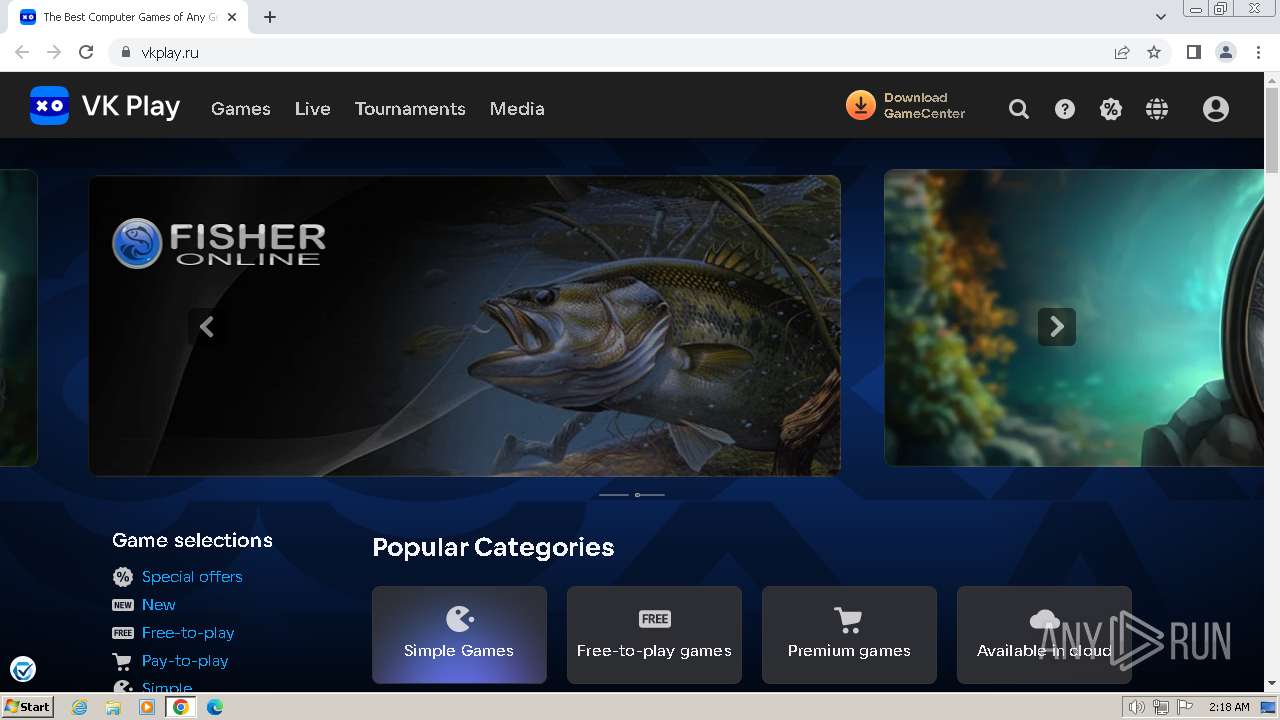Viewport: 1280px width, 720px height.
Task: Click the taskbar clock 2:18 AM
Action: click(x=1229, y=707)
